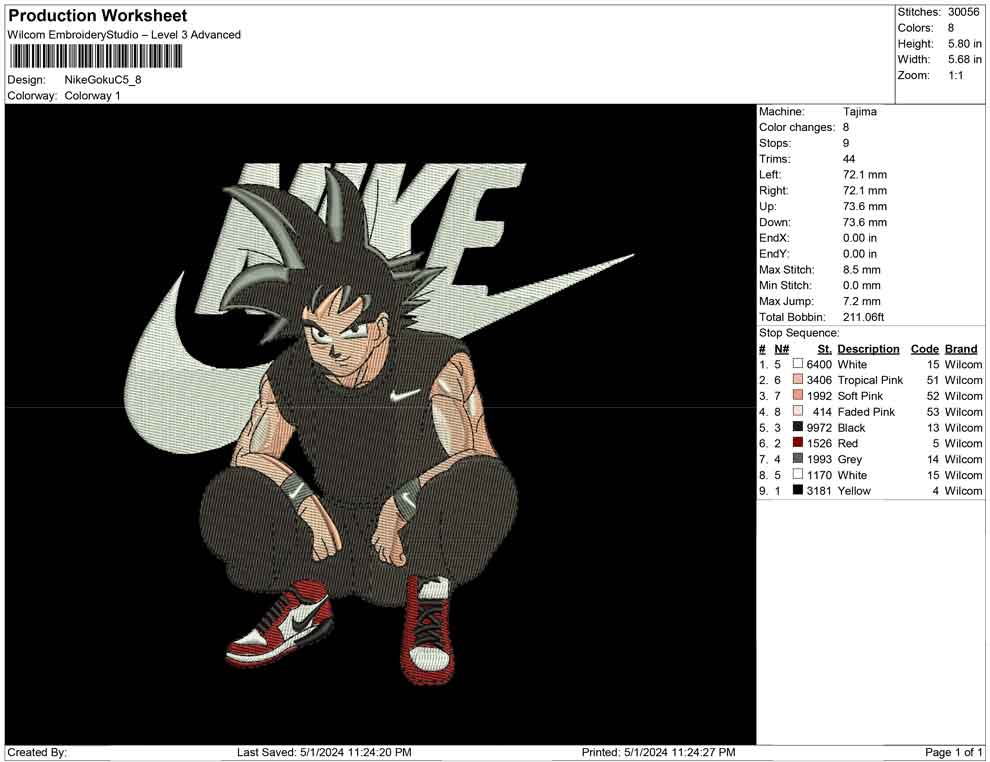Click the embroidery design preview image
This screenshot has height=762, width=990.
(x=380, y=424)
